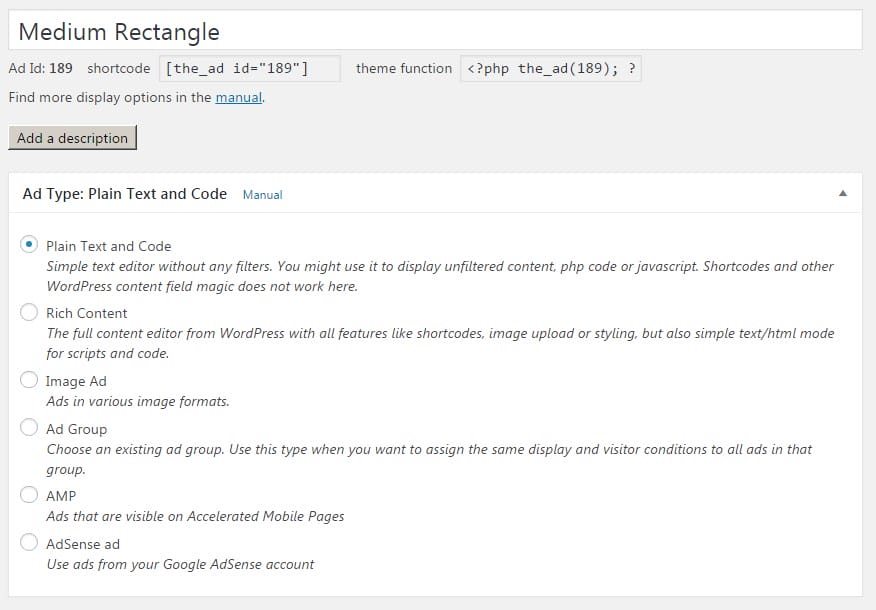The image size is (876, 610).
Task: Click the Ad Type: Plain Text and Code heading
Action: tap(125, 194)
